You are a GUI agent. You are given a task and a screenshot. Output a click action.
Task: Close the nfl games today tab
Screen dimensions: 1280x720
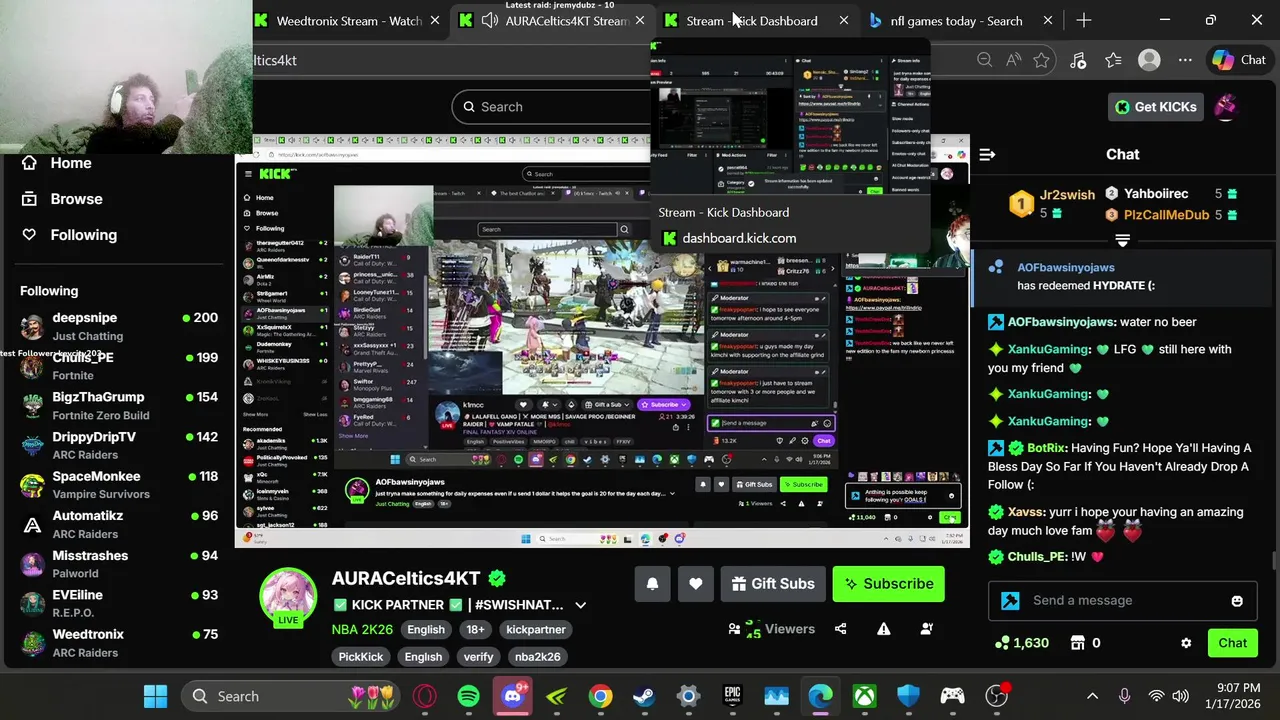point(1047,20)
